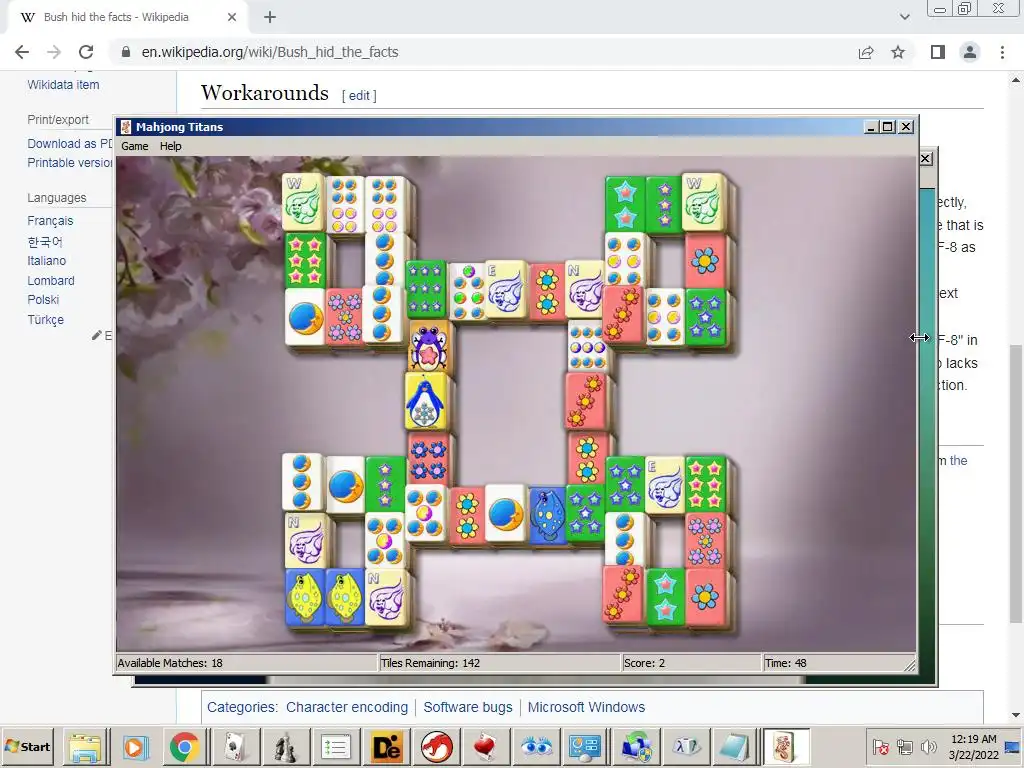Viewport: 1024px width, 768px height.
Task: Toggle the Chrome side panel
Action: click(x=938, y=52)
